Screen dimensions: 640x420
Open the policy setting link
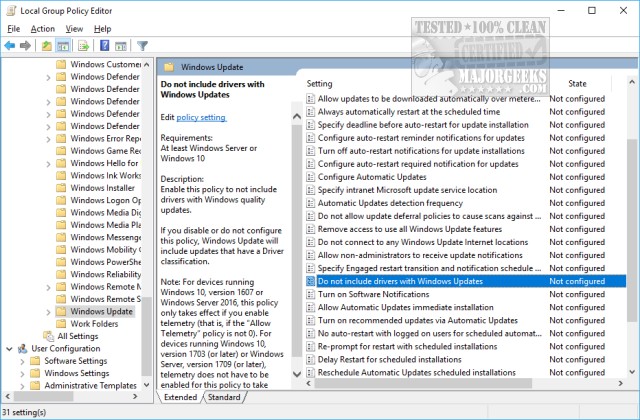(x=201, y=118)
